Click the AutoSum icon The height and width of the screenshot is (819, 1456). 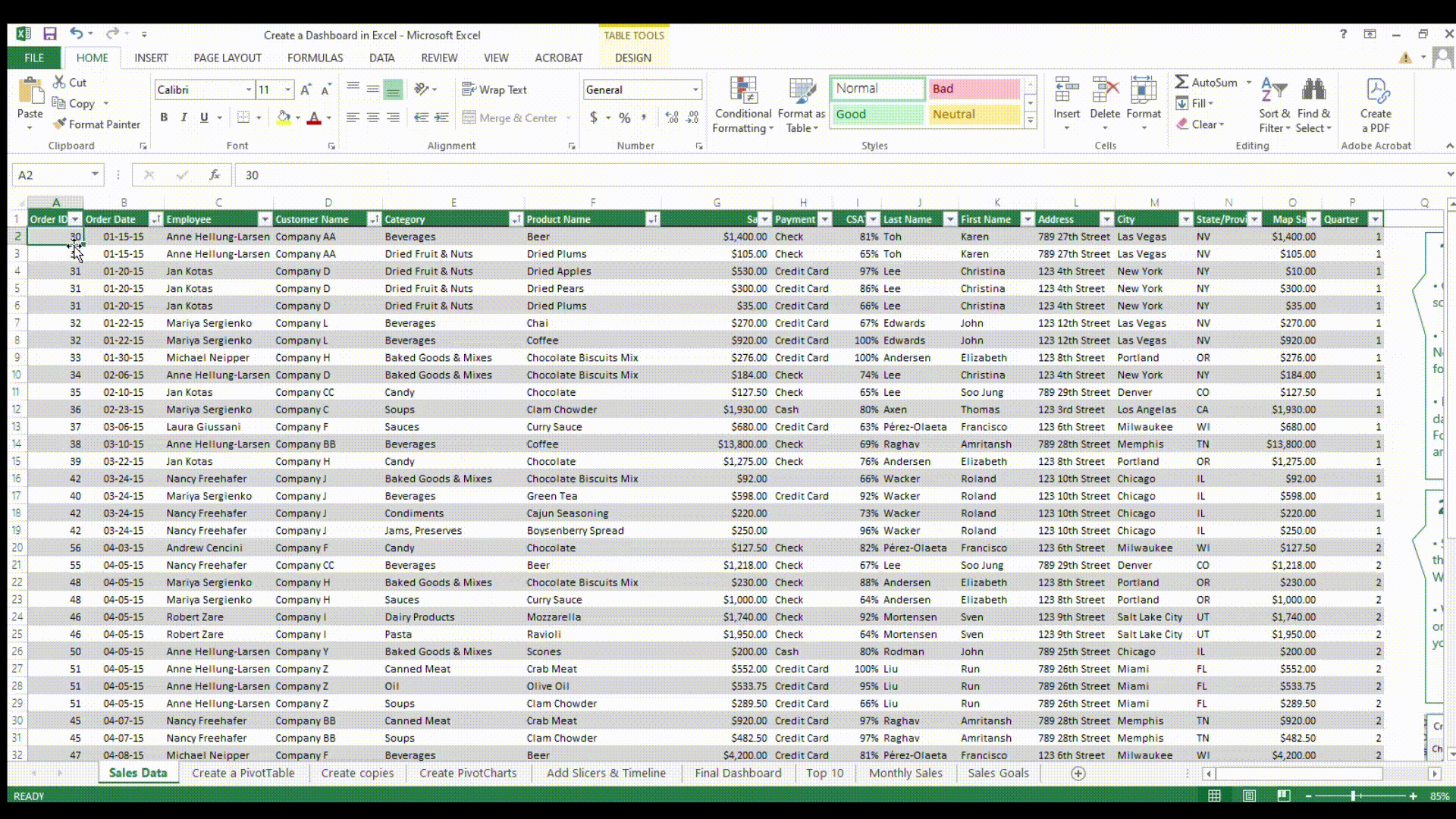pyautogui.click(x=1186, y=82)
